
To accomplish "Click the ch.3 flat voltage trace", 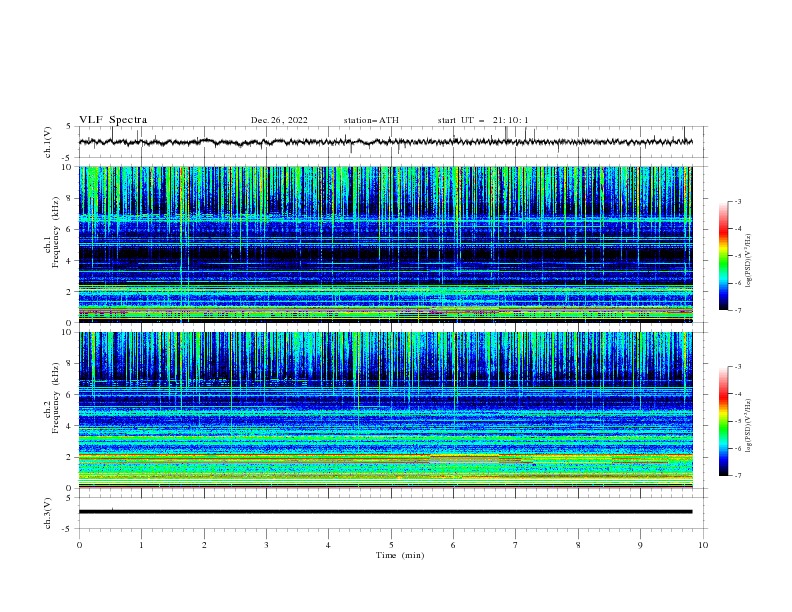I will [385, 512].
